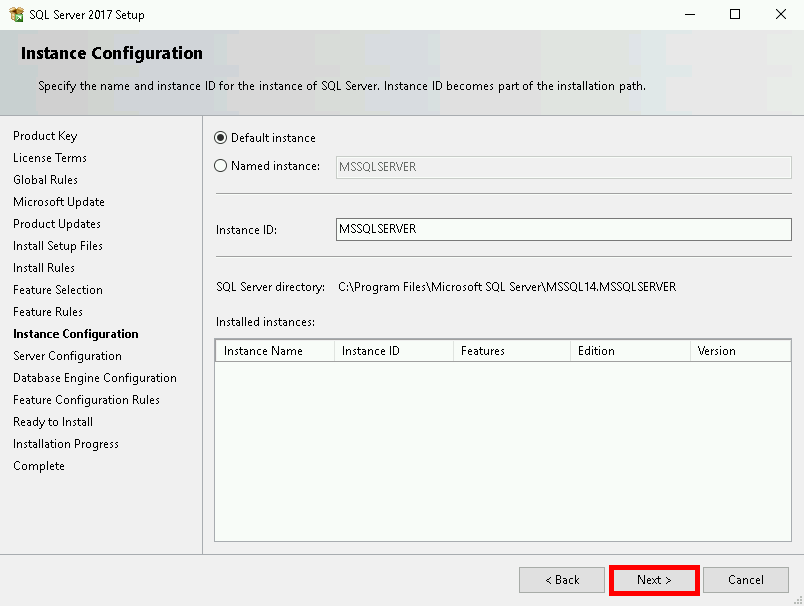Select Database Engine Configuration in sidebar
Viewport: 804px width, 606px height.
[x=95, y=378]
